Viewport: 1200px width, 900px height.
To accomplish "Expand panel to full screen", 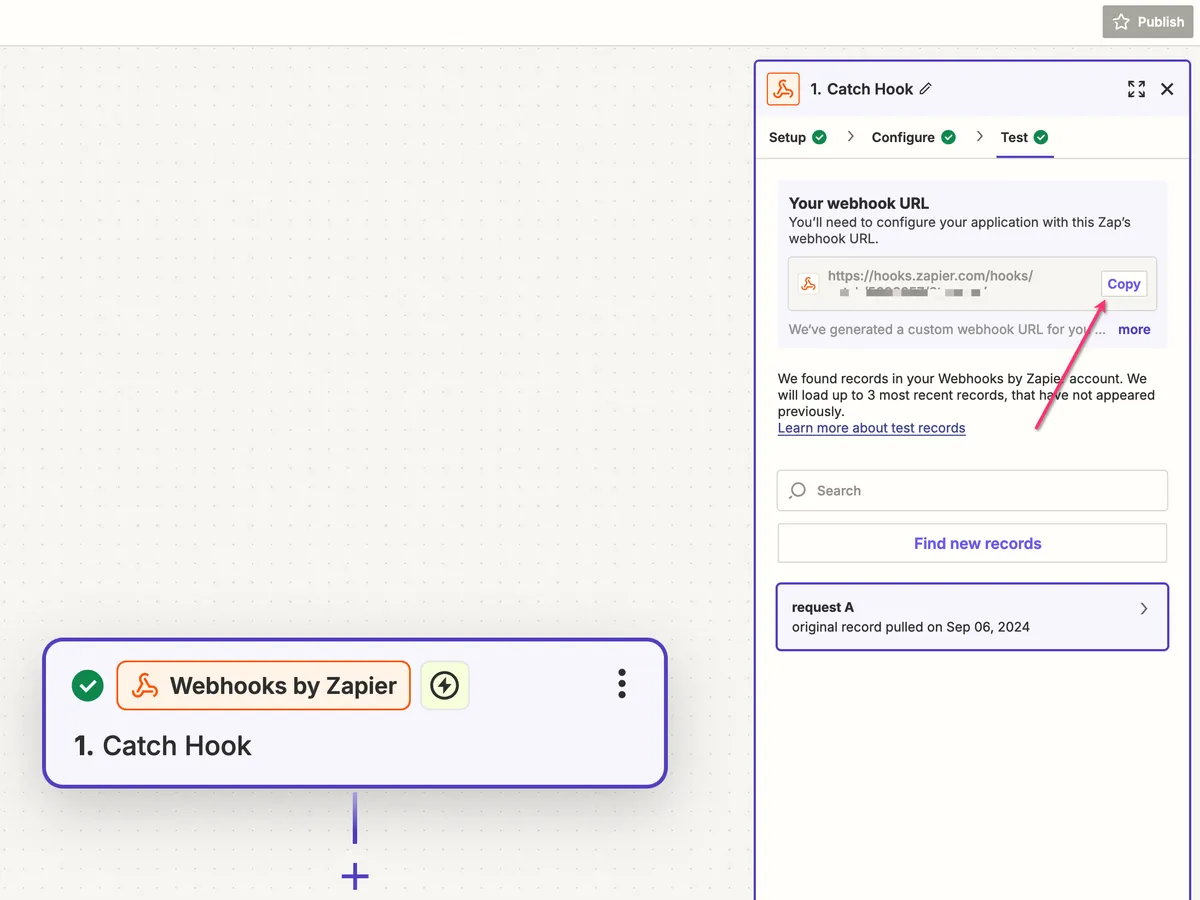I will click(1136, 89).
